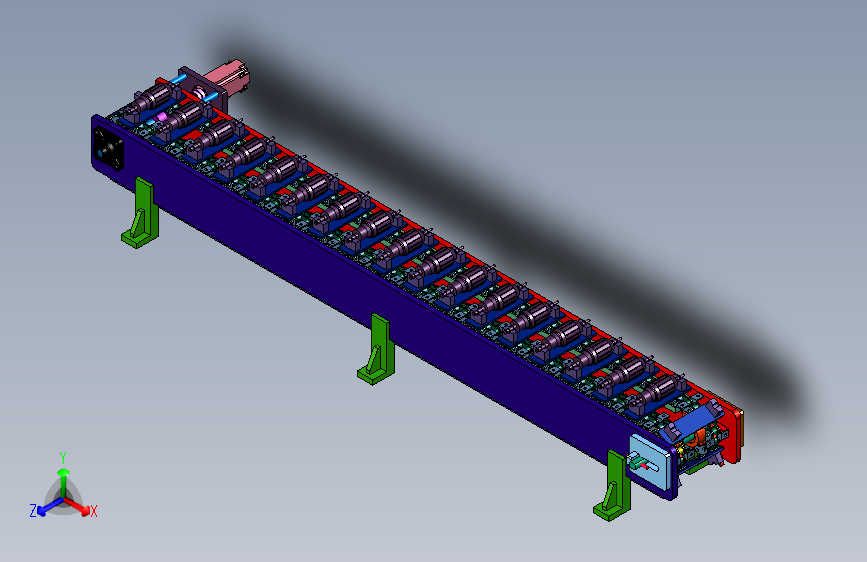Click the black flange bearing on left end plate

[x=108, y=148]
